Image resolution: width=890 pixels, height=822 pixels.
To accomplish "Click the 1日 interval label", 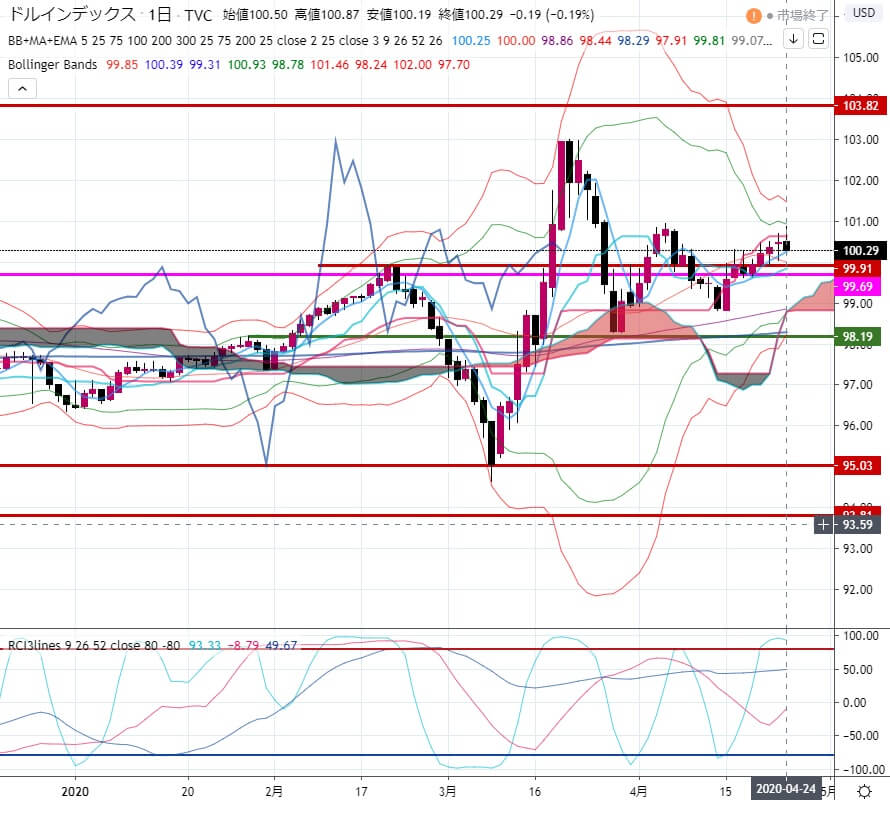I will [159, 15].
